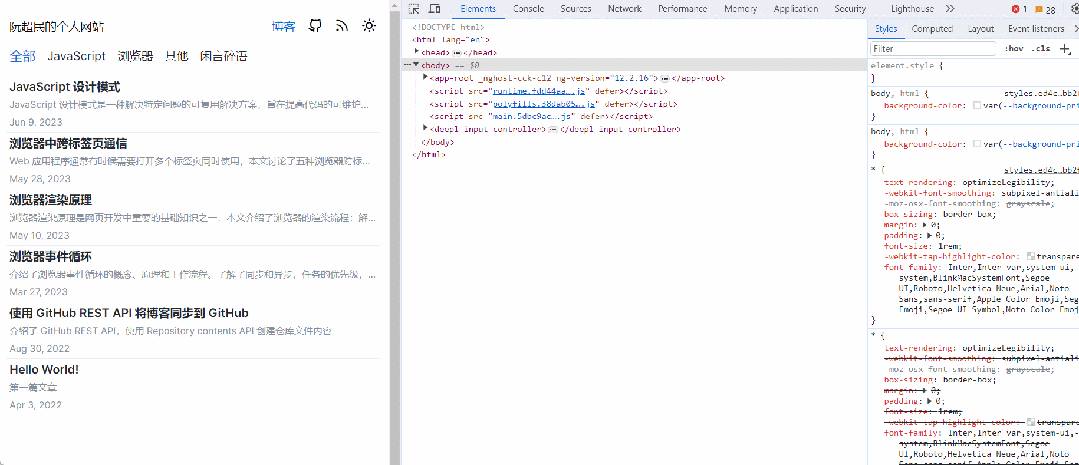Open the Network tab

tap(624, 9)
